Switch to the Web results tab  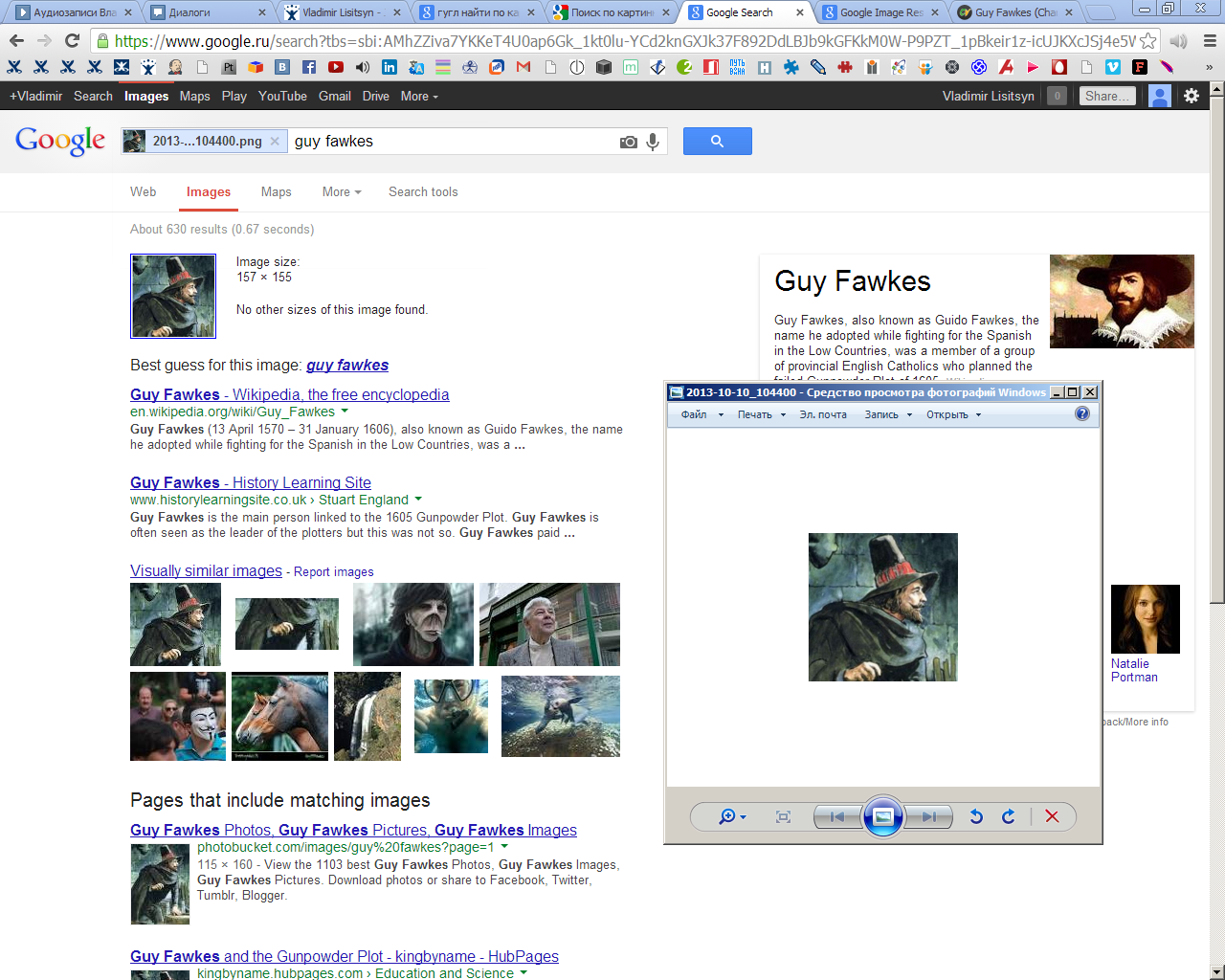click(x=144, y=192)
